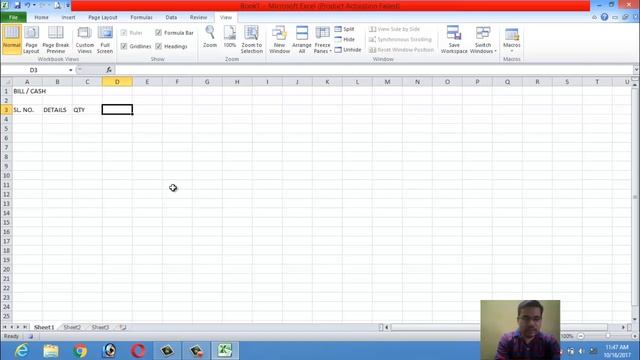Image resolution: width=640 pixels, height=360 pixels.
Task: Click the zoom out minus button
Action: point(581,336)
